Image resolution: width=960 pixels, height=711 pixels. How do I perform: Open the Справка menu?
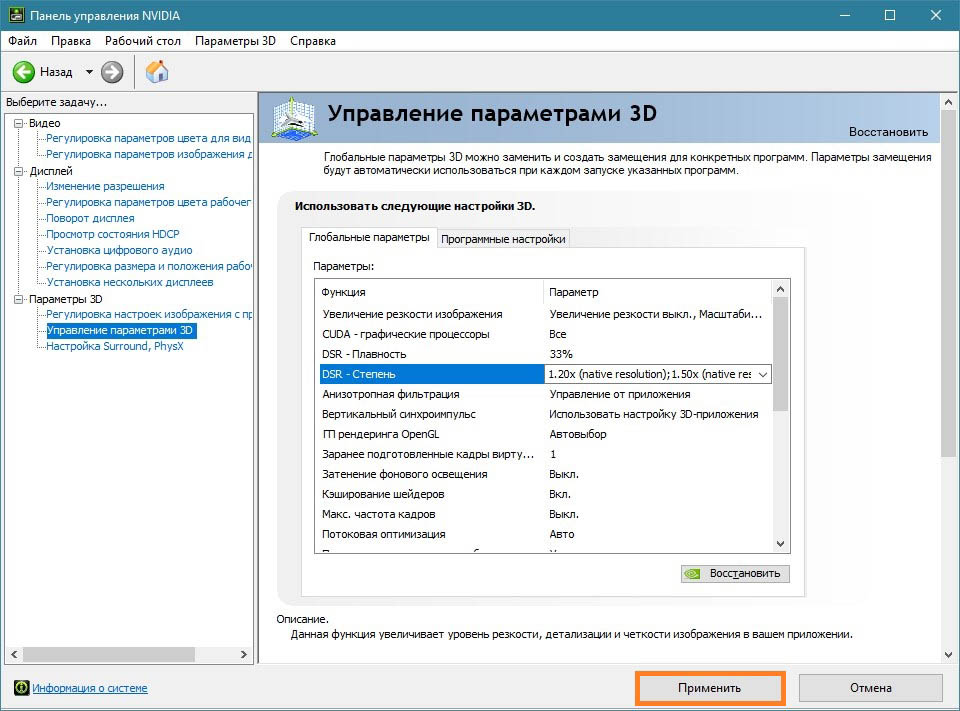(x=313, y=41)
